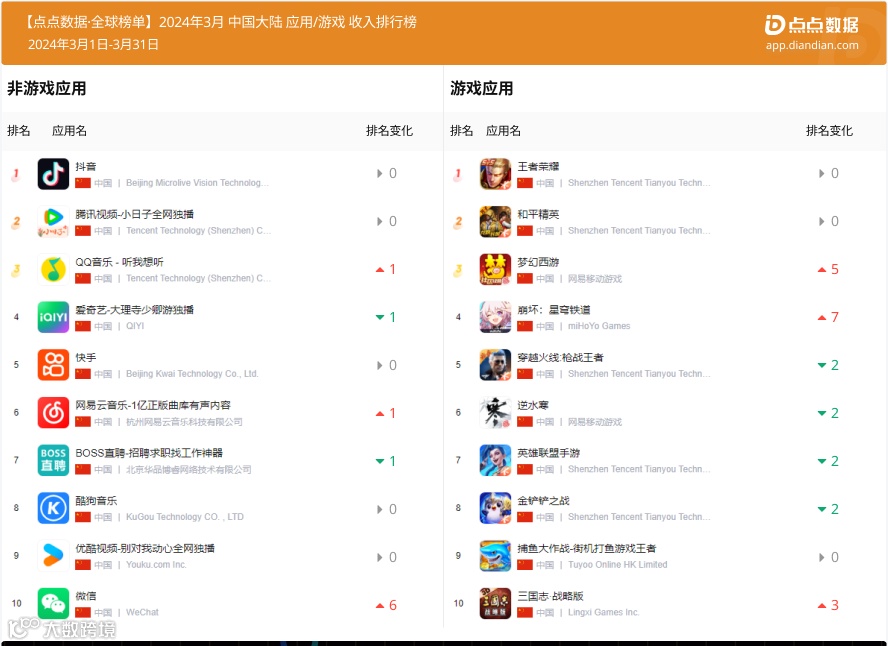Select the 游戏应用 section title
The height and width of the screenshot is (646, 888).
point(481,88)
